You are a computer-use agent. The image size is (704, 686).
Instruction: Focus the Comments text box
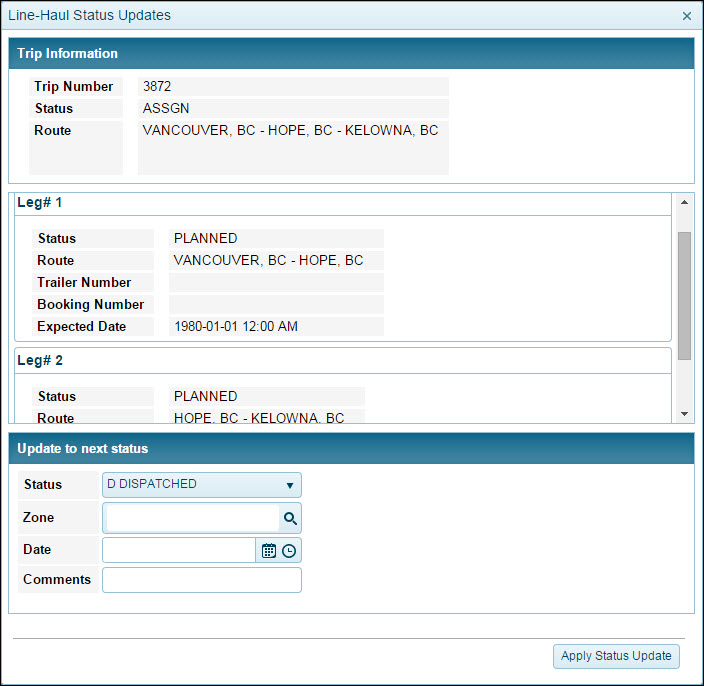pos(201,580)
